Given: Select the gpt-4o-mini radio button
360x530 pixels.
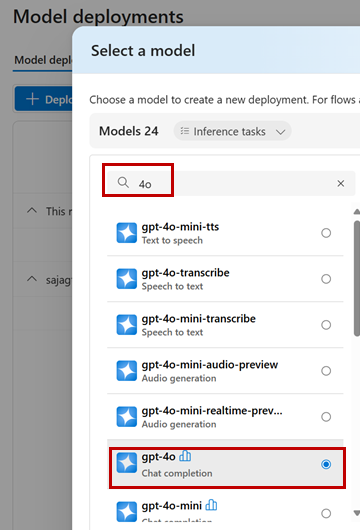Looking at the screenshot, I should pyautogui.click(x=326, y=513).
